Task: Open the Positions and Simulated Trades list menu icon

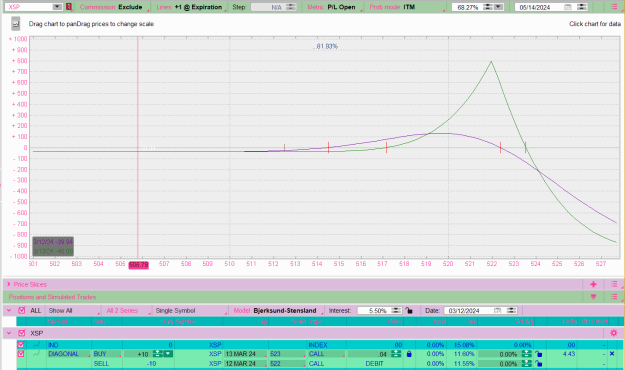Action: pos(614,297)
